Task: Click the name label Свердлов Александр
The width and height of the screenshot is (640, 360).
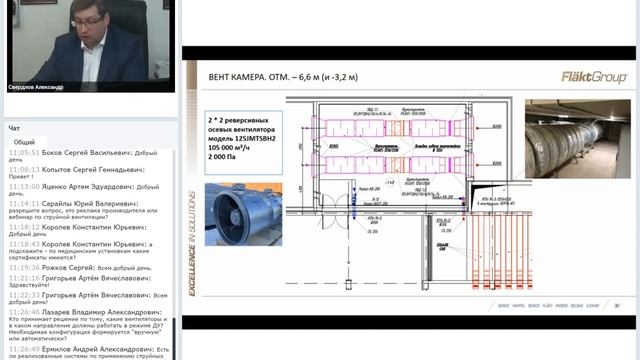Action: pos(36,87)
